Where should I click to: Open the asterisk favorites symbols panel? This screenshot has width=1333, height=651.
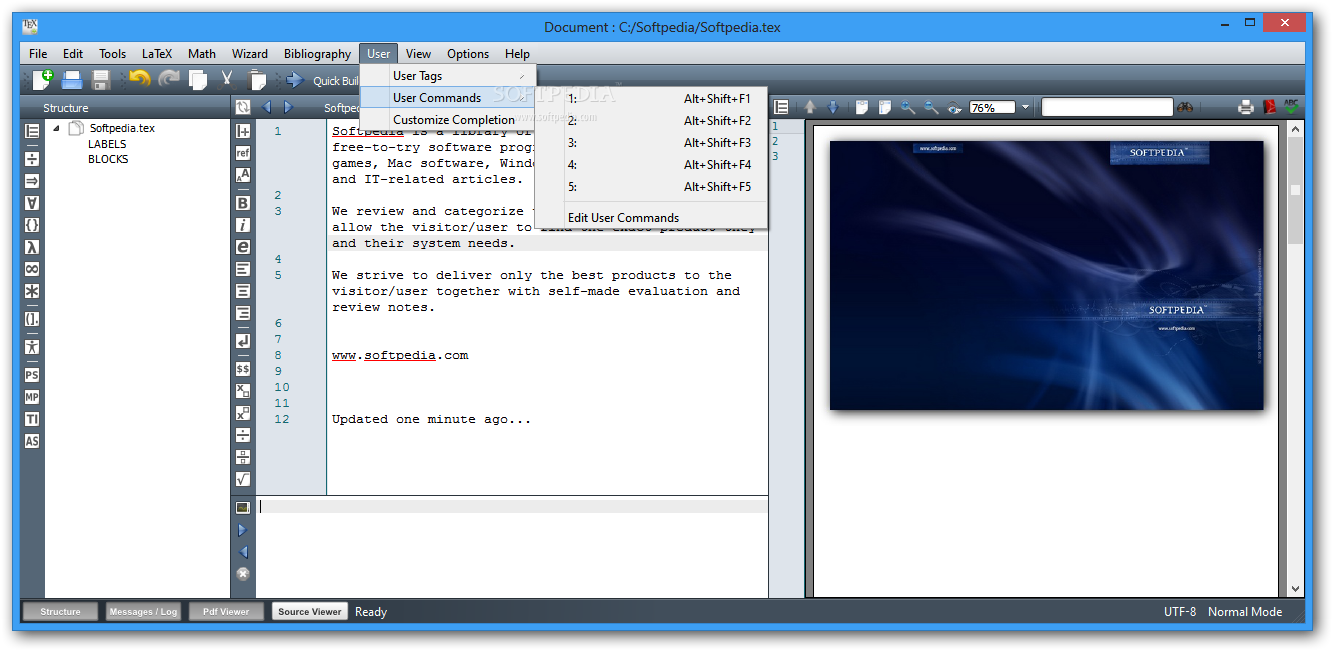(32, 291)
